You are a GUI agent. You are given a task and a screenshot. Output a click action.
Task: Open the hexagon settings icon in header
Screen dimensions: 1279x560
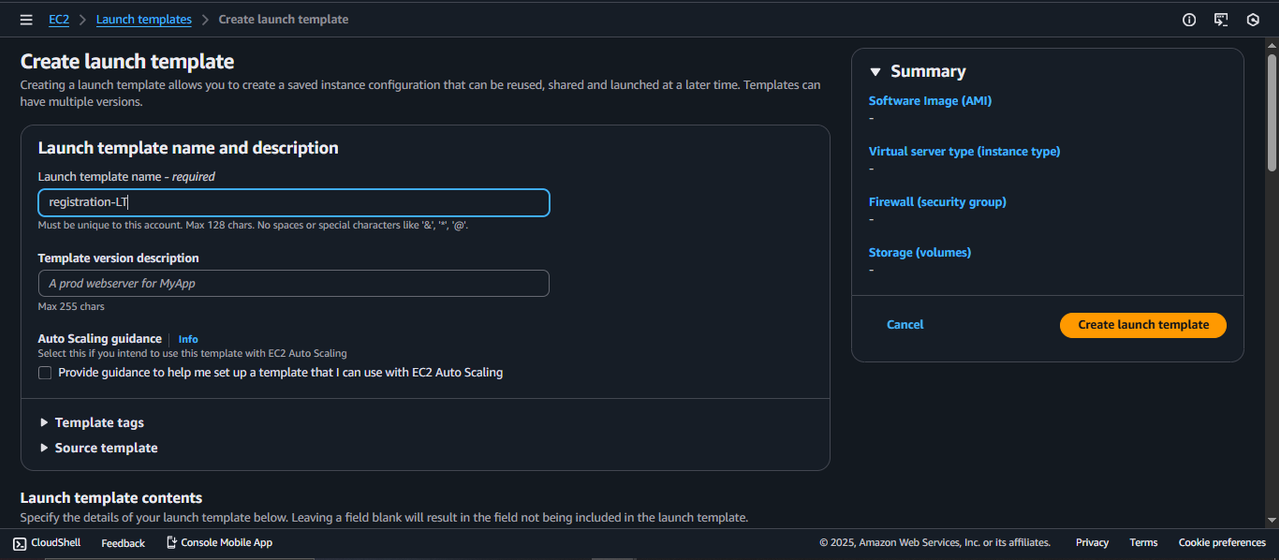(x=1253, y=20)
